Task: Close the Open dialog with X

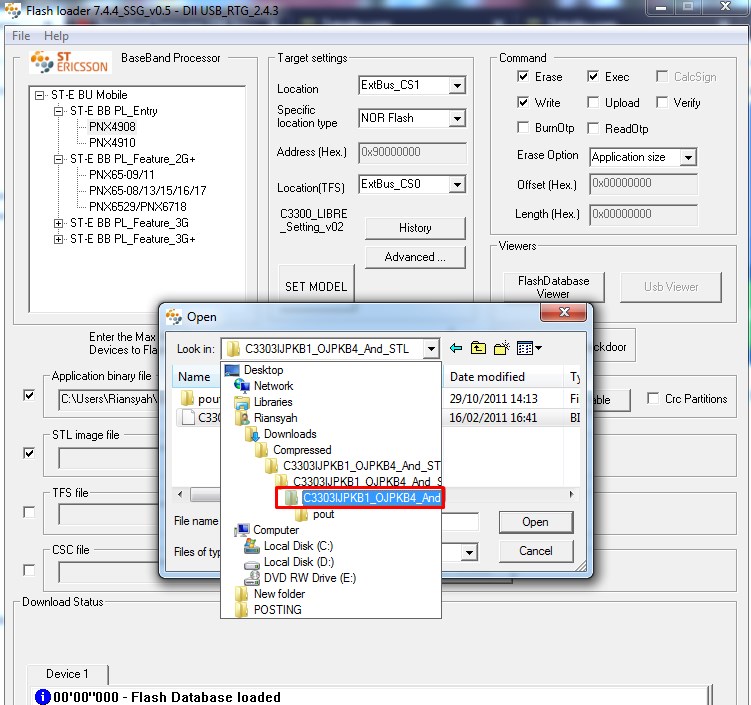Action: pos(564,312)
